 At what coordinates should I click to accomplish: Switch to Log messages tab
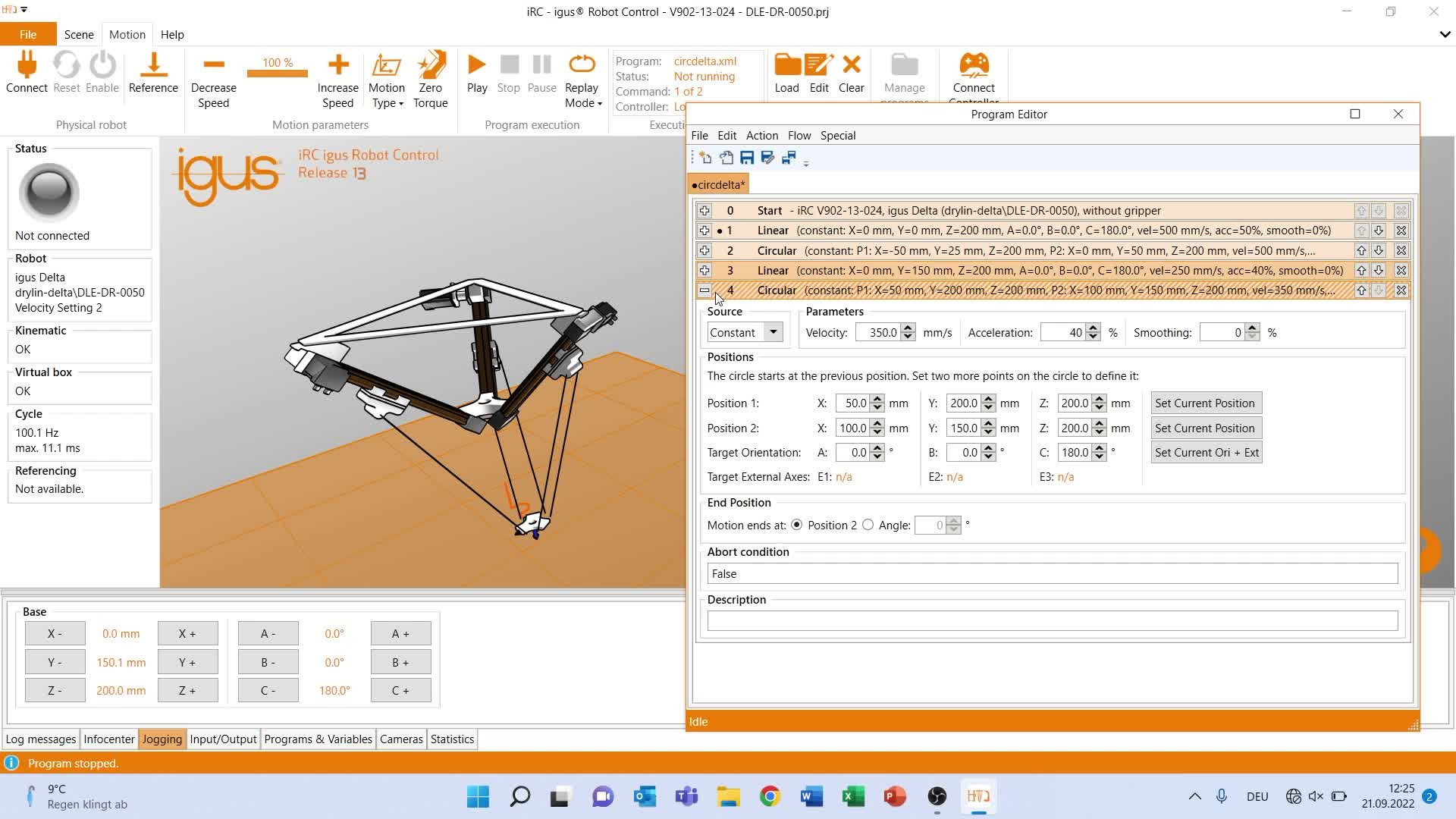41,739
